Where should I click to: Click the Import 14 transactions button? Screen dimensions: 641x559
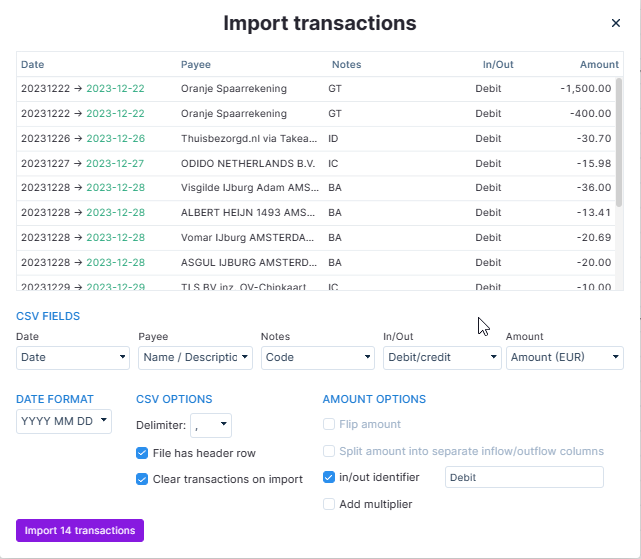click(x=80, y=530)
